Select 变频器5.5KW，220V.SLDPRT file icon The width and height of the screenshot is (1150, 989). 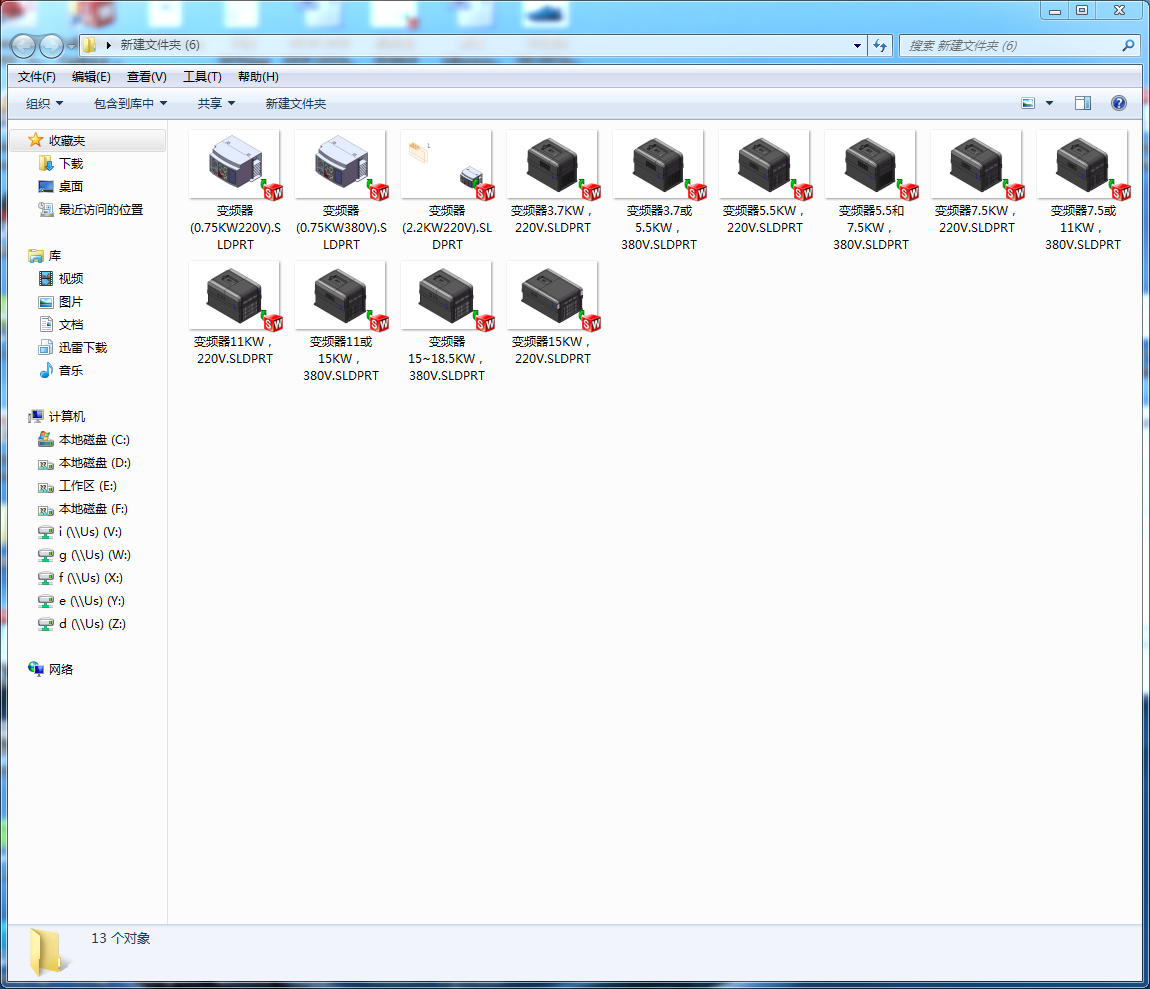click(x=765, y=164)
